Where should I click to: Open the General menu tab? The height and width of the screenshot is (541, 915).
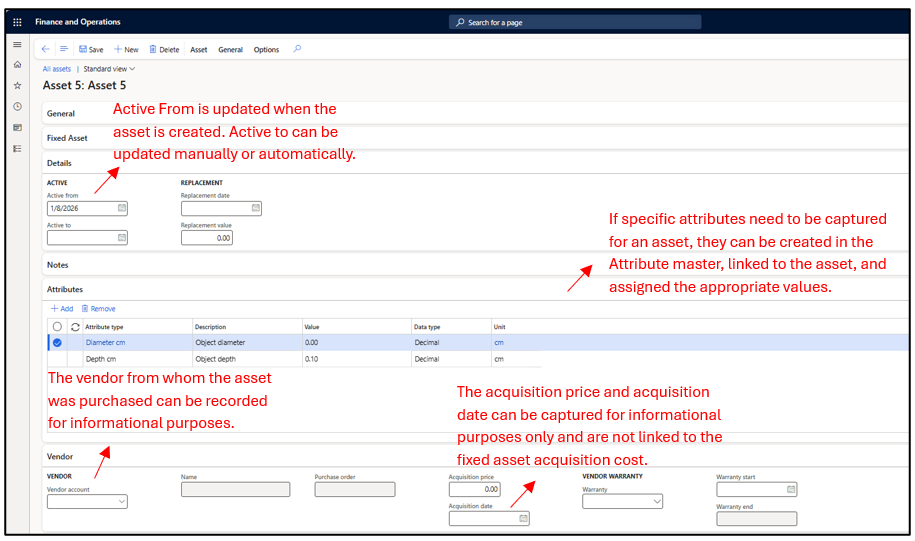point(231,50)
